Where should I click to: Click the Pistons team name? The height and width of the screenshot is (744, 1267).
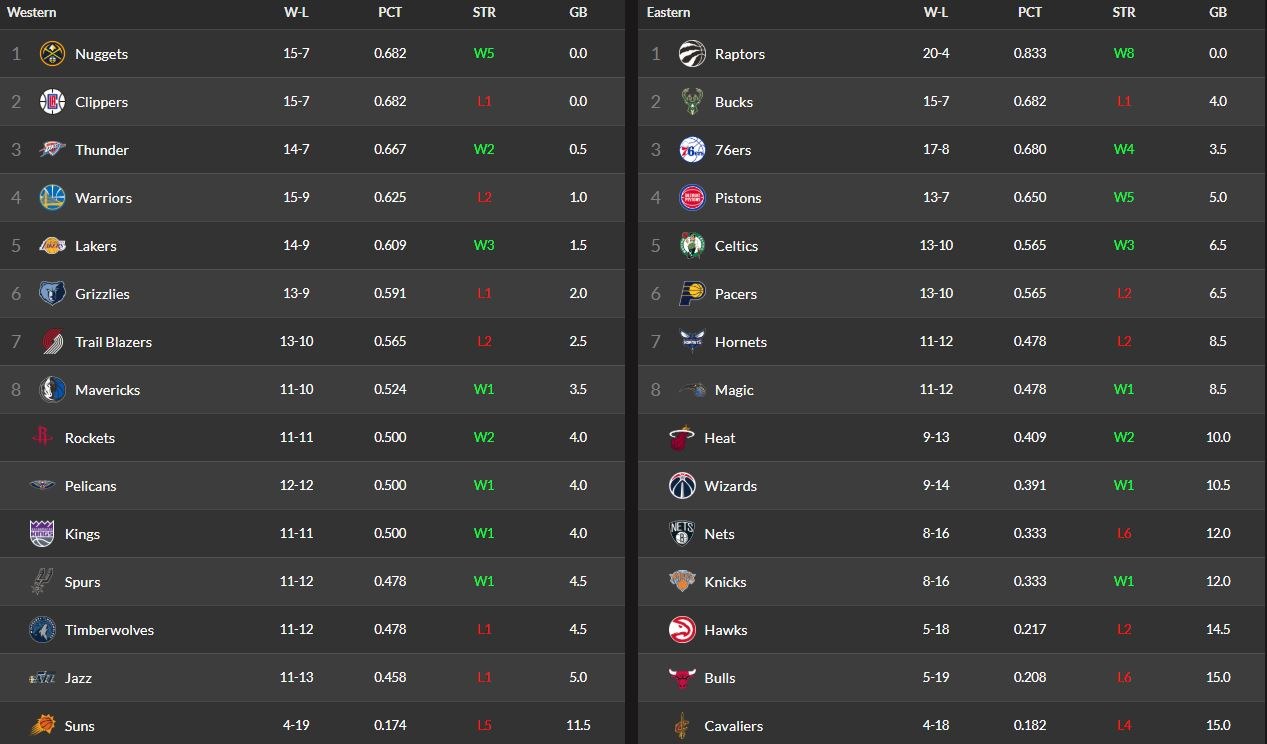(x=738, y=198)
